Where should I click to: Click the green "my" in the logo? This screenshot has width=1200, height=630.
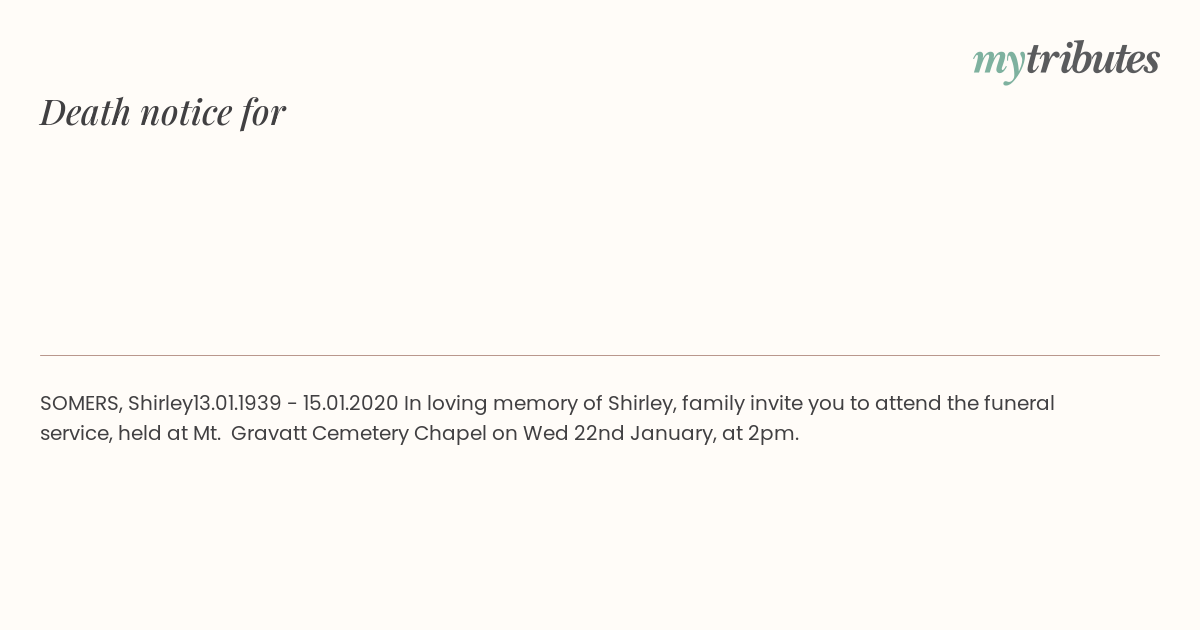point(998,61)
